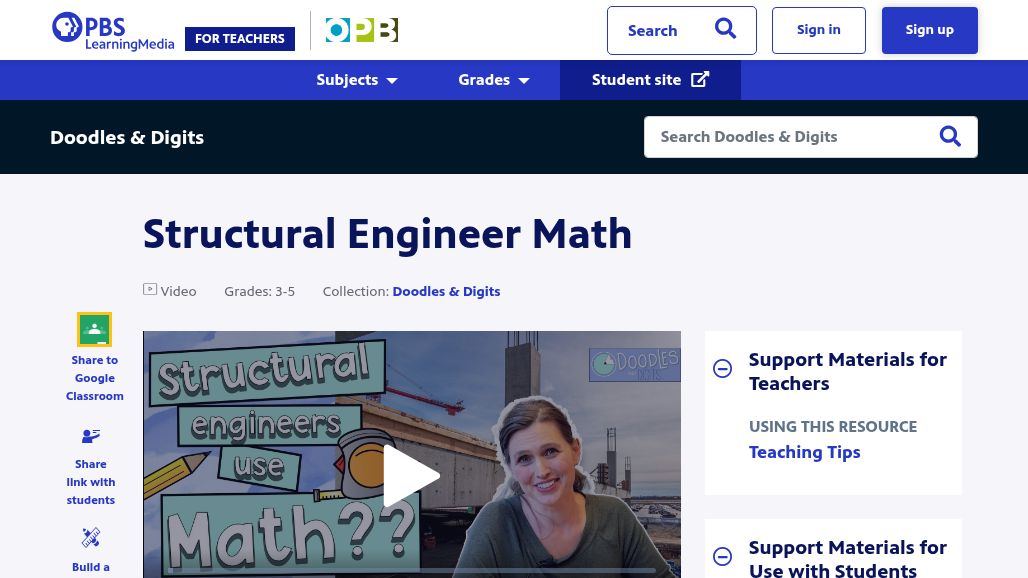The width and height of the screenshot is (1028, 578).
Task: Click the Doodles & Digits page header link
Action: pos(127,137)
